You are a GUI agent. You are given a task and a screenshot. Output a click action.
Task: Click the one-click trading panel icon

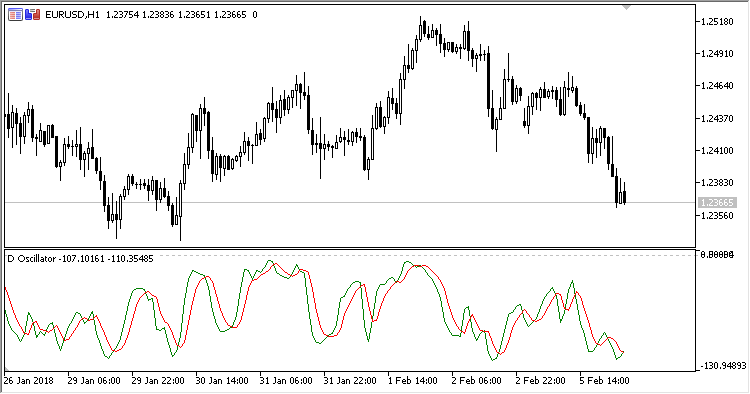[33, 15]
